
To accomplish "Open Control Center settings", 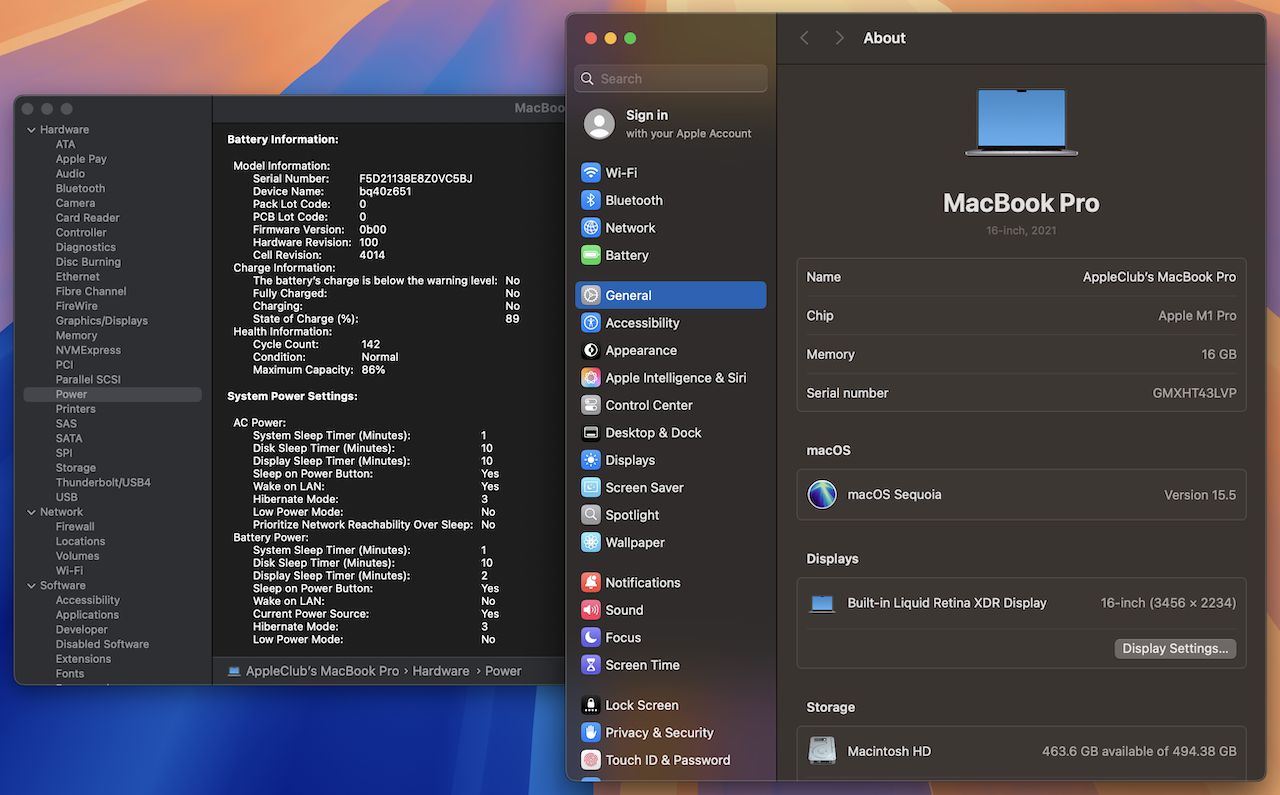I will [x=671, y=405].
